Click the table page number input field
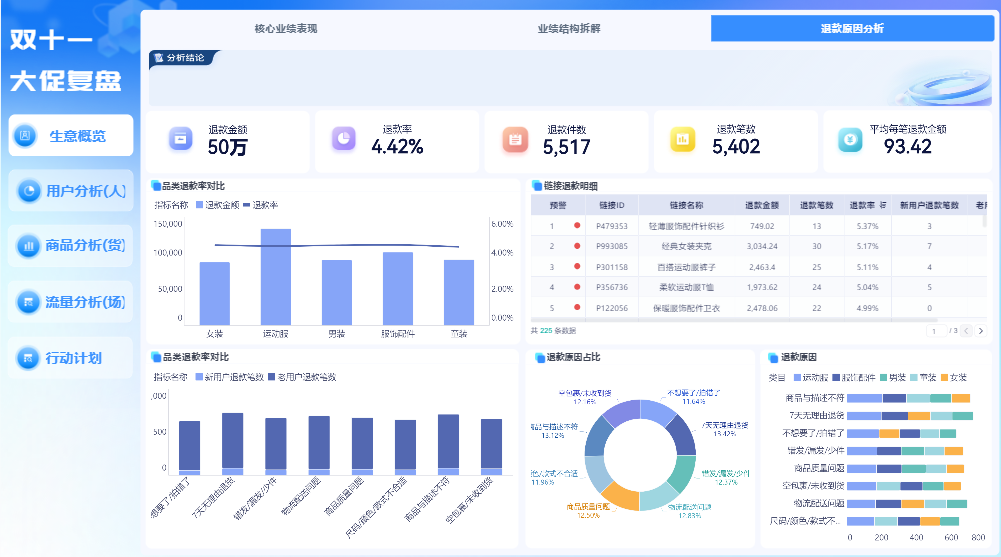The height and width of the screenshot is (557, 1001). (x=936, y=330)
